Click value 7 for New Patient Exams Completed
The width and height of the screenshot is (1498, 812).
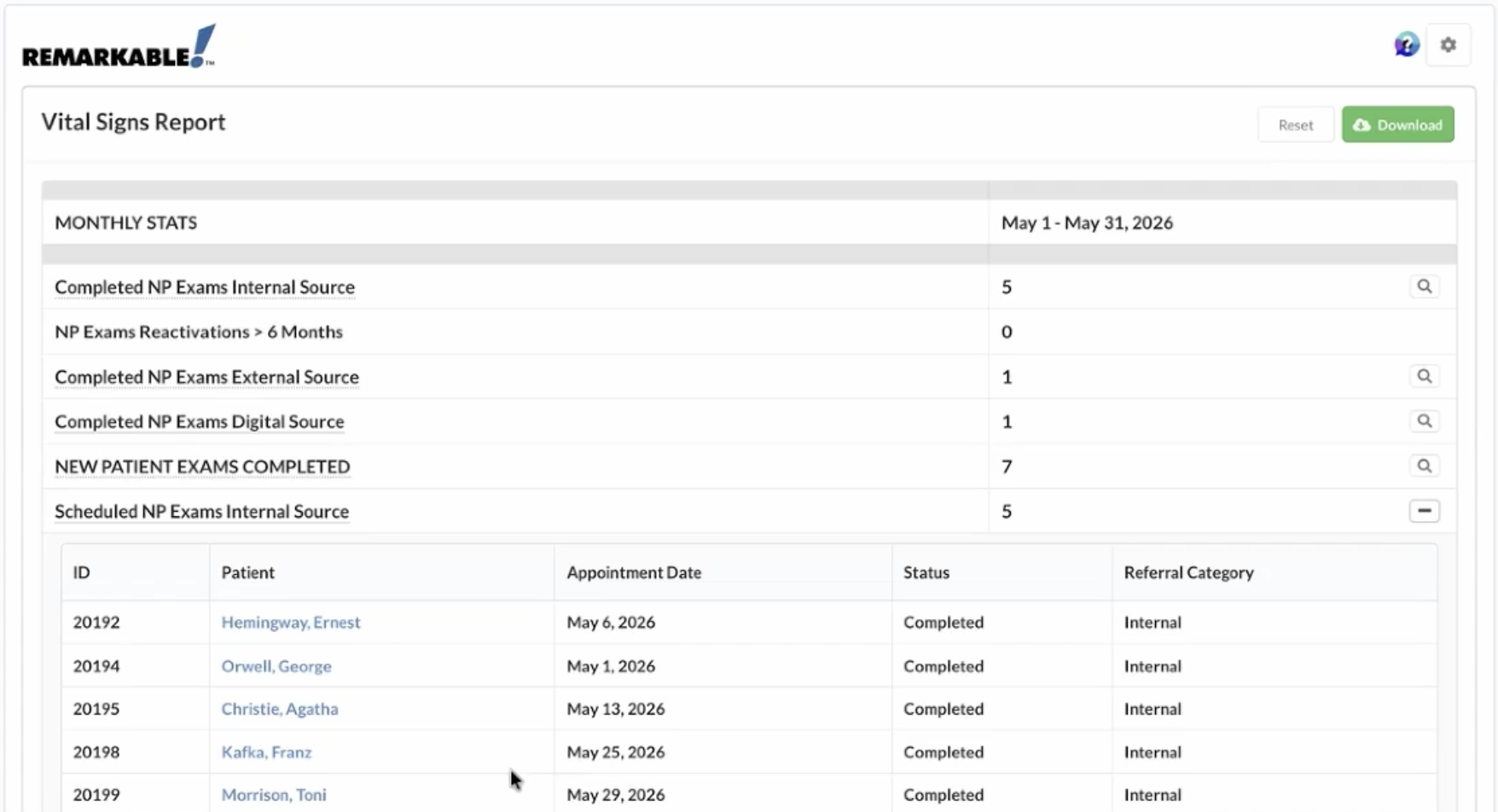pos(1007,467)
